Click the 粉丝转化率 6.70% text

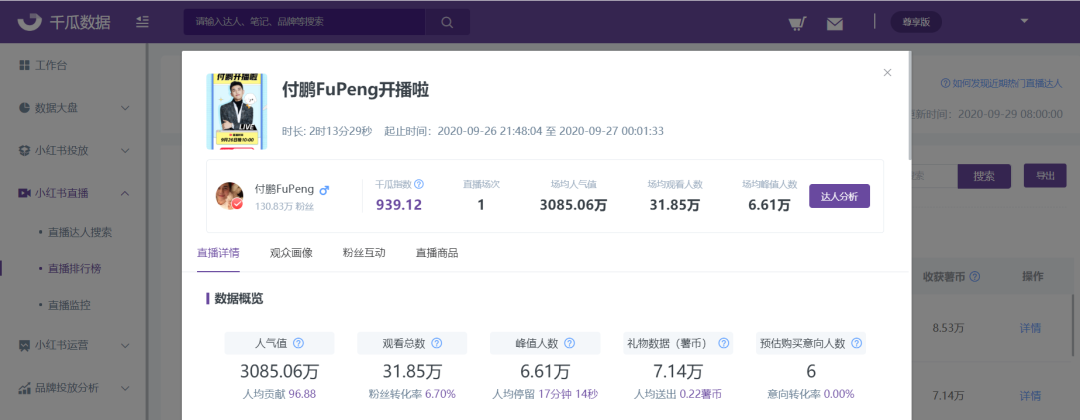click(412, 395)
